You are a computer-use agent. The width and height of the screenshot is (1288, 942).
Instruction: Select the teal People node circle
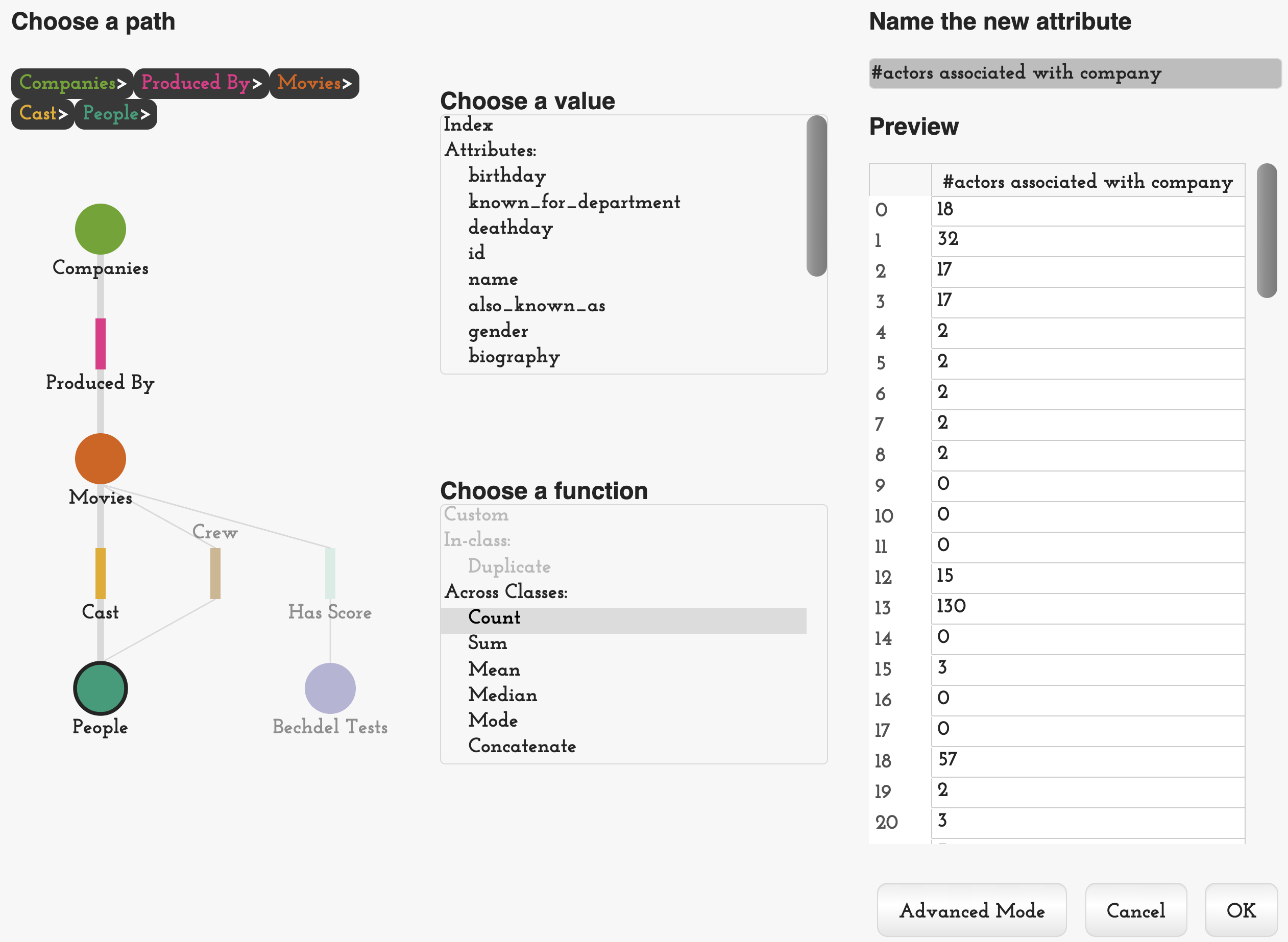(101, 688)
